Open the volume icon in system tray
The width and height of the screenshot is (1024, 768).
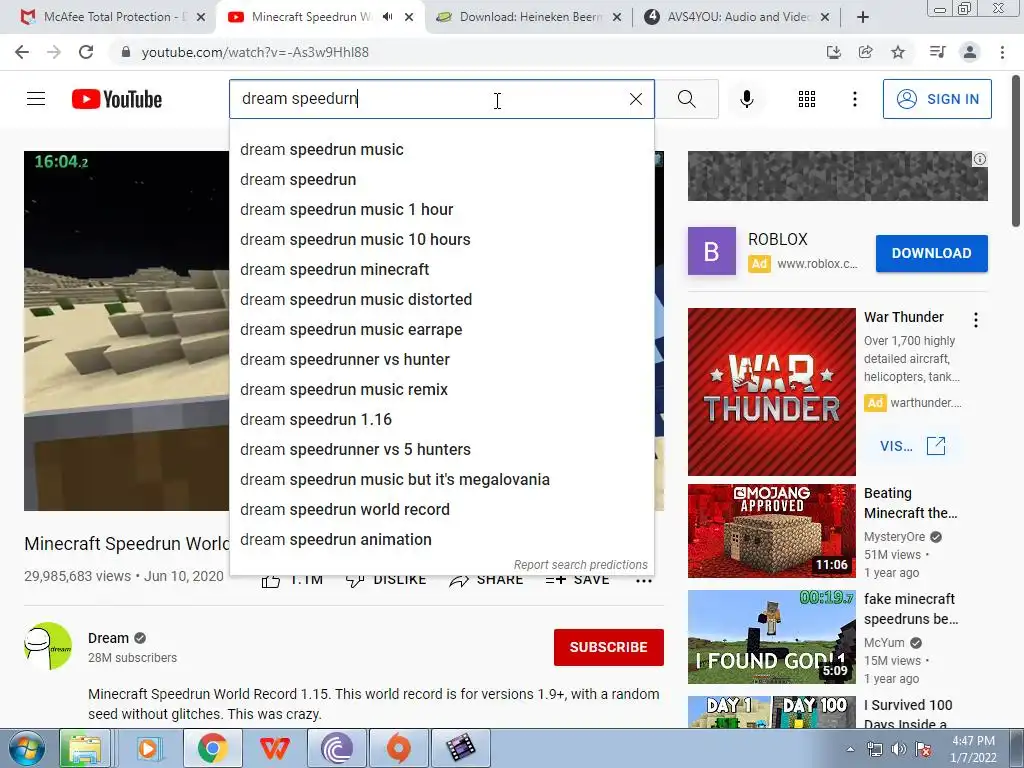pyautogui.click(x=899, y=749)
